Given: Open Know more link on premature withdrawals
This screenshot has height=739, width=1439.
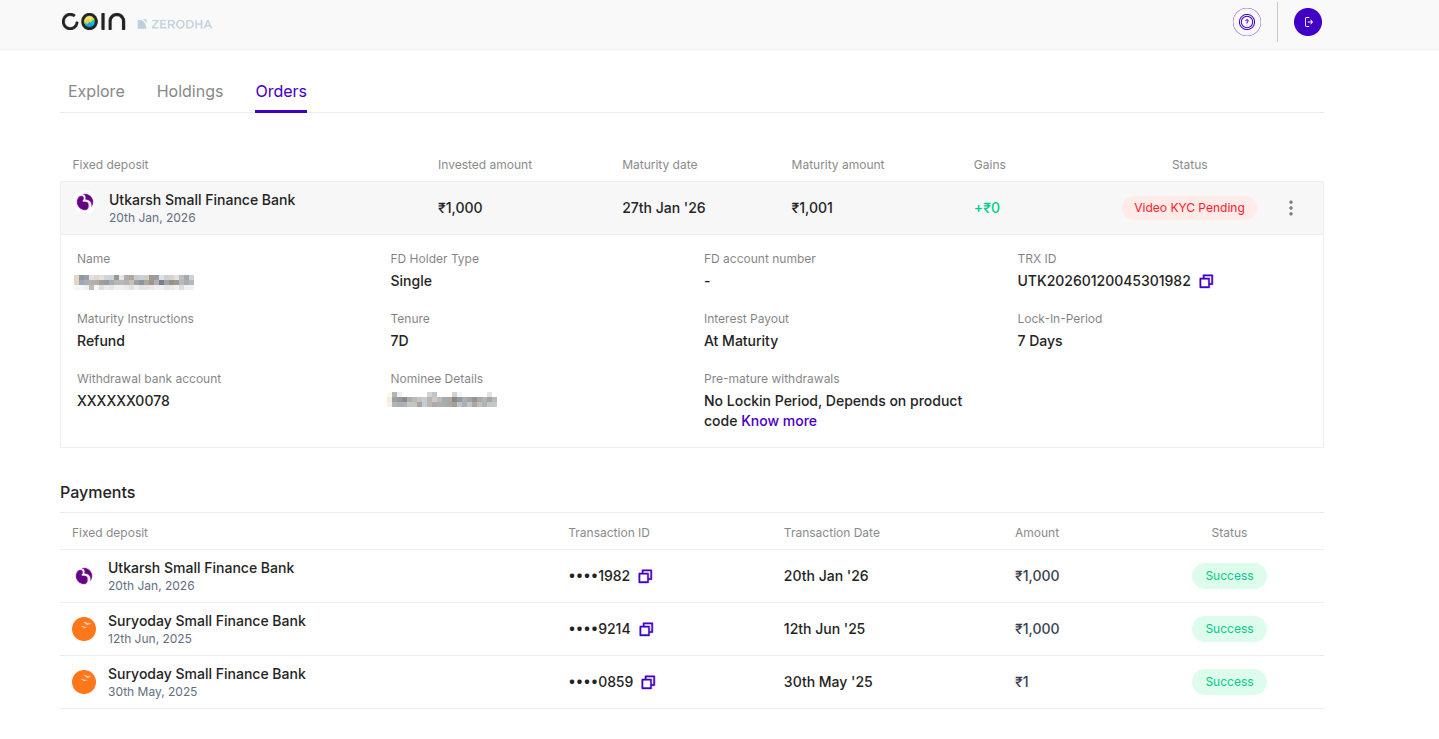Looking at the screenshot, I should click(778, 421).
